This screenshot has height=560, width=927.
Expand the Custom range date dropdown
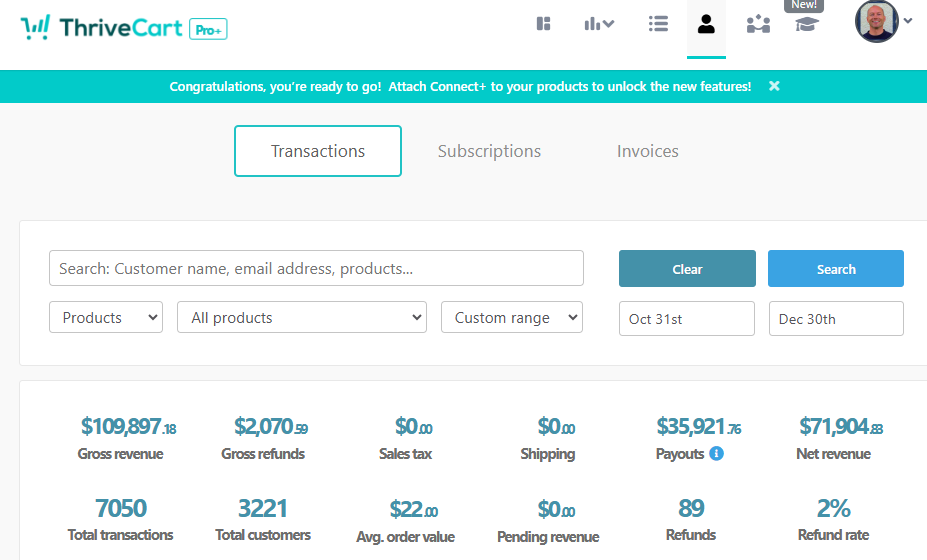coord(512,318)
